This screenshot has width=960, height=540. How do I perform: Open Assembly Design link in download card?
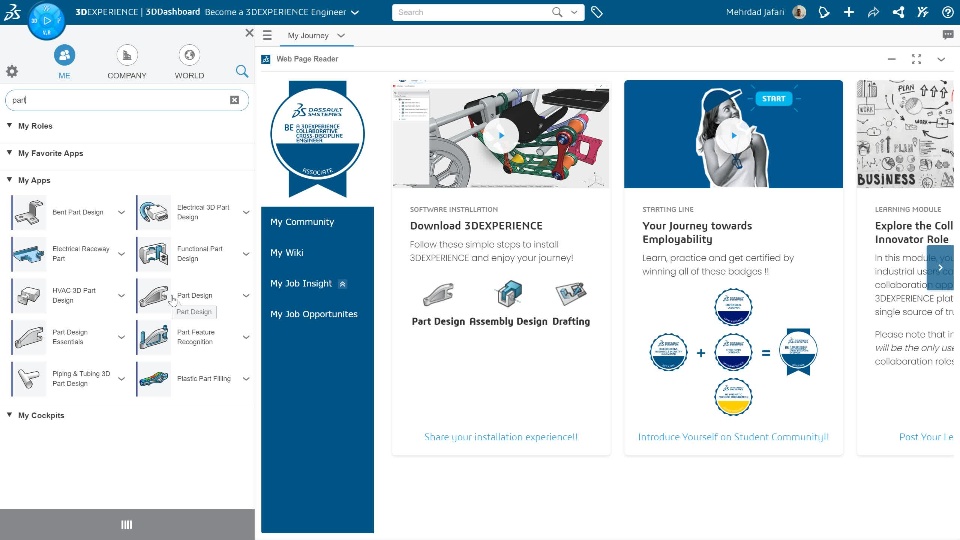508,304
